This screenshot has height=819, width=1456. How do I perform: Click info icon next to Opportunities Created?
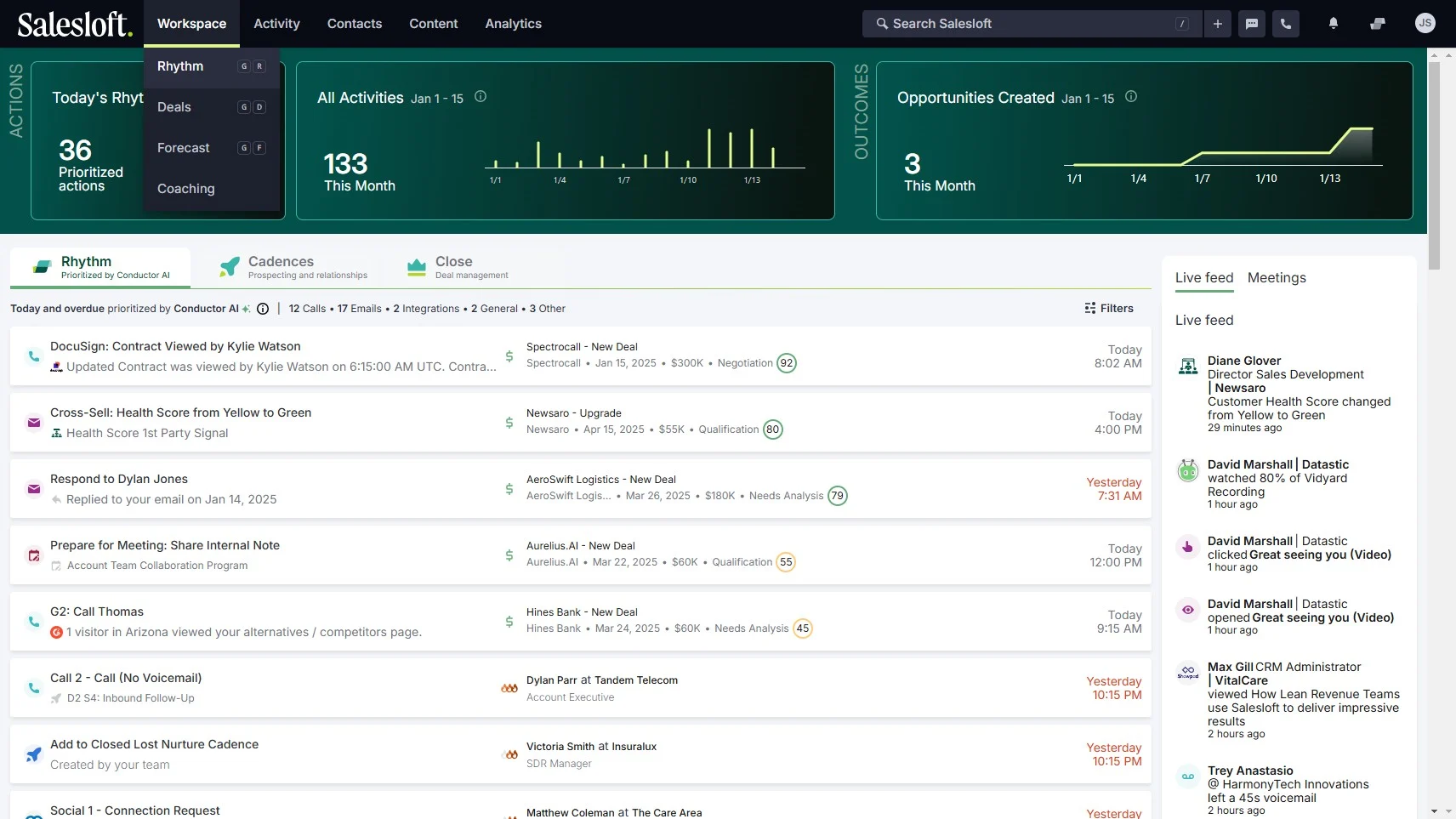pyautogui.click(x=1131, y=97)
